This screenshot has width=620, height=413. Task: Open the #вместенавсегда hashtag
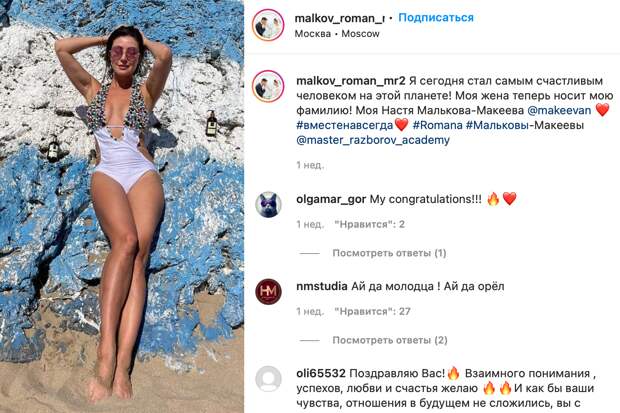coord(344,125)
